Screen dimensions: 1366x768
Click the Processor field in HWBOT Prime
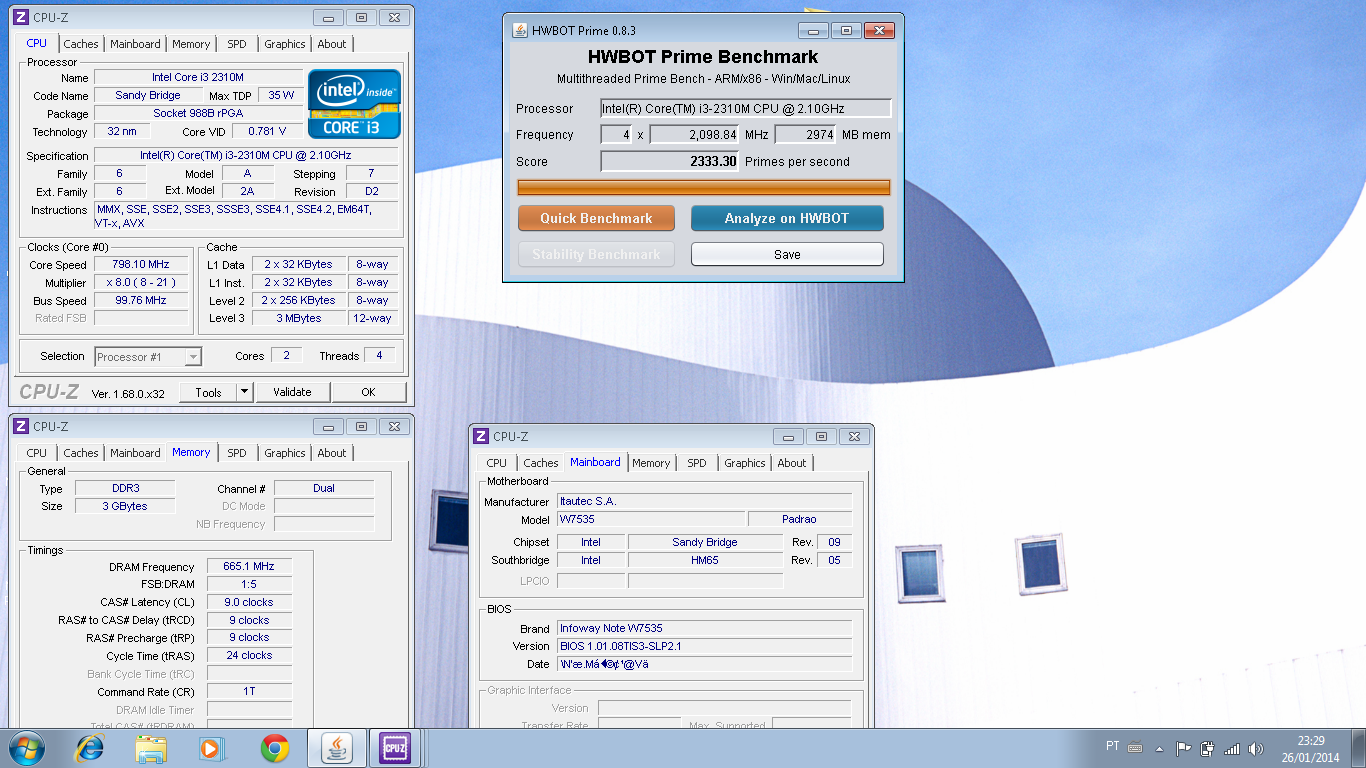coord(746,108)
